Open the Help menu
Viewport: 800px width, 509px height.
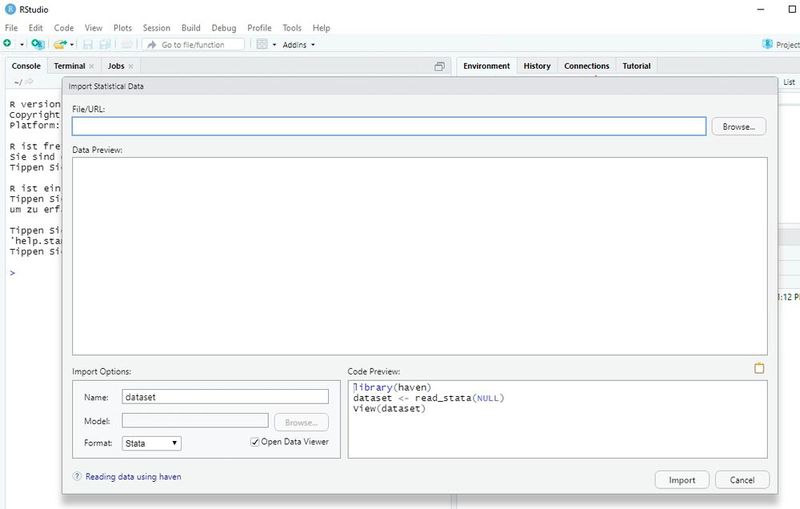click(x=321, y=28)
